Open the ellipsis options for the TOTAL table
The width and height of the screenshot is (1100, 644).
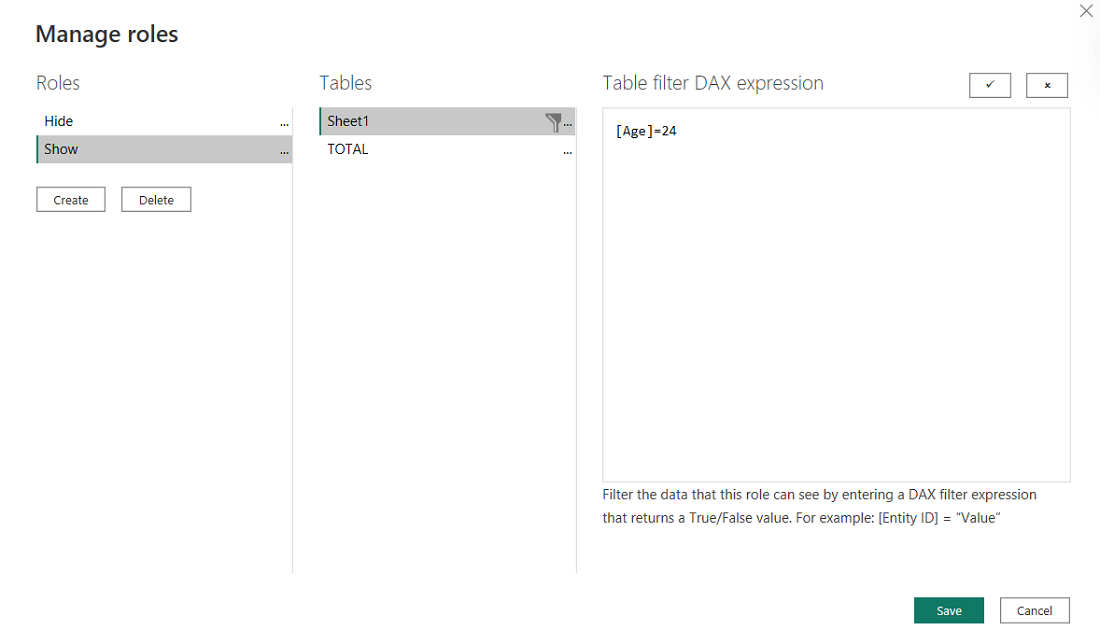[568, 151]
